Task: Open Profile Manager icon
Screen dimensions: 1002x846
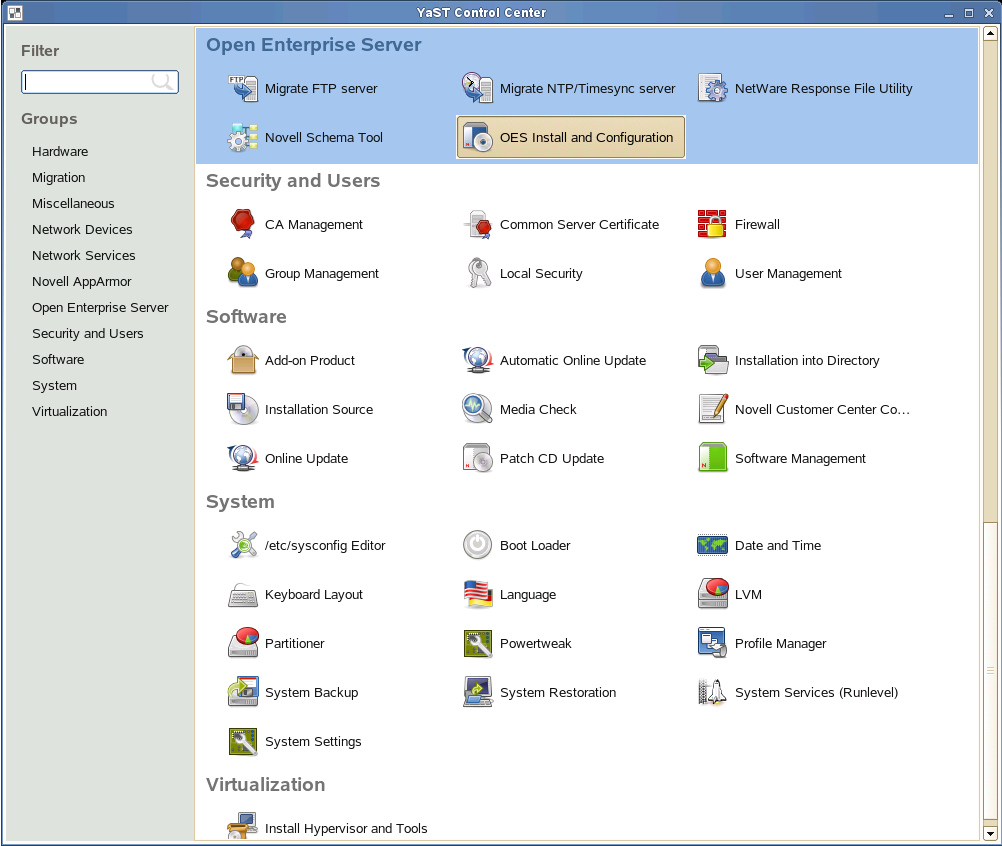Action: coord(713,643)
